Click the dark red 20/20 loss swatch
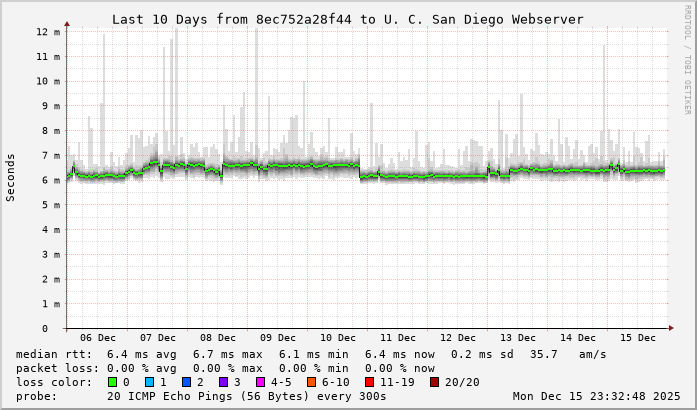Viewport: 697px width, 410px height. coord(435,382)
